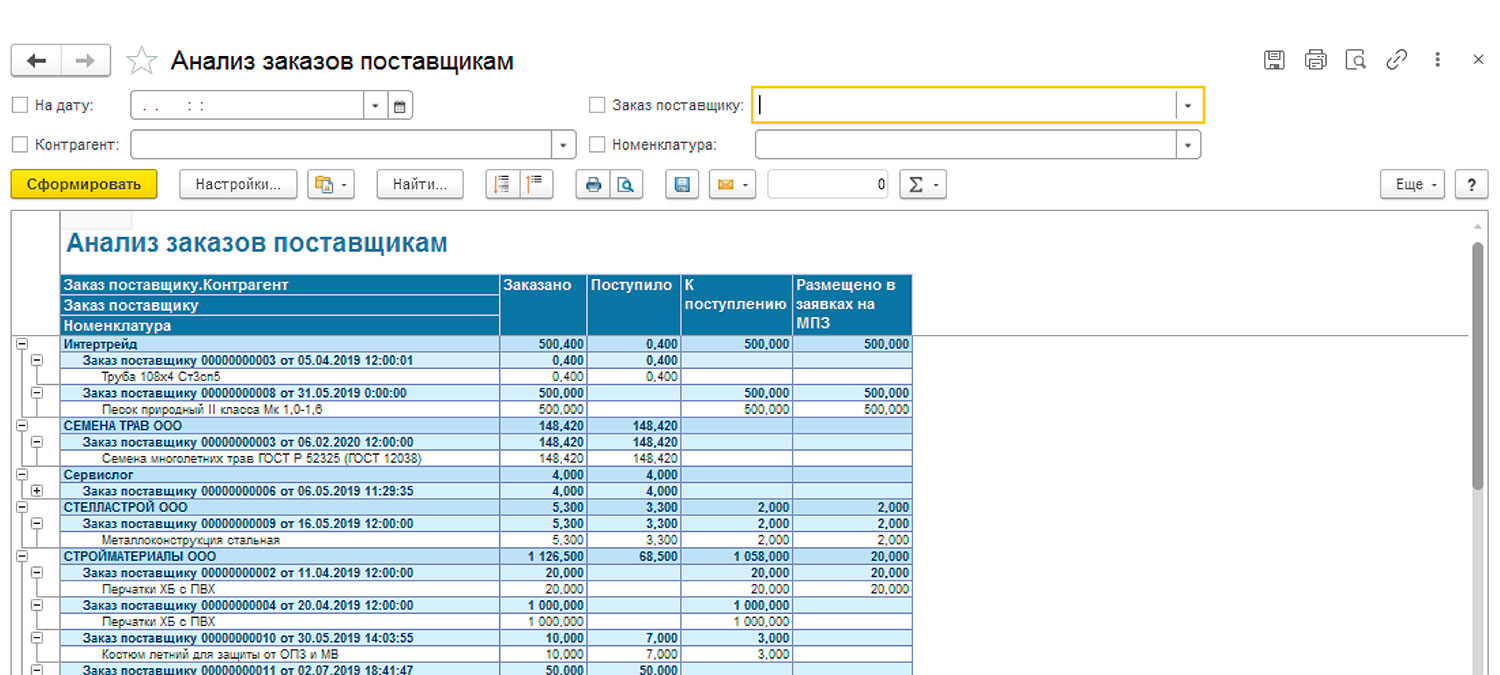
Task: Enable the 'На дату' checkbox
Action: tap(19, 105)
